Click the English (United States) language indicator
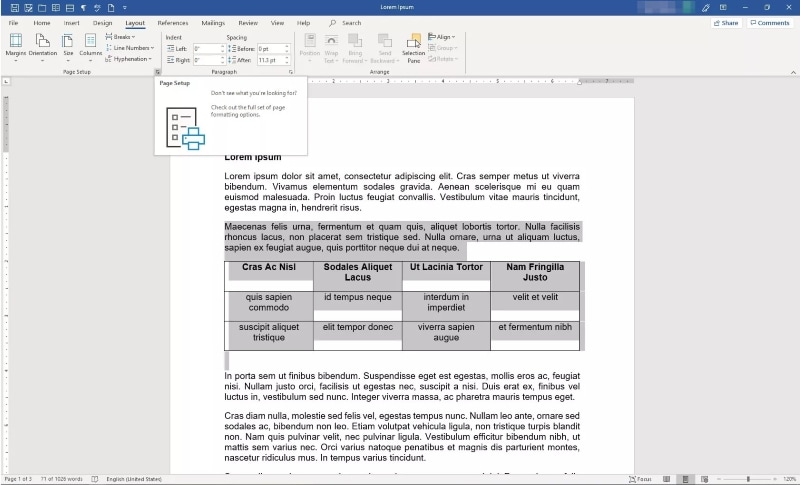800x485 pixels. tap(134, 479)
